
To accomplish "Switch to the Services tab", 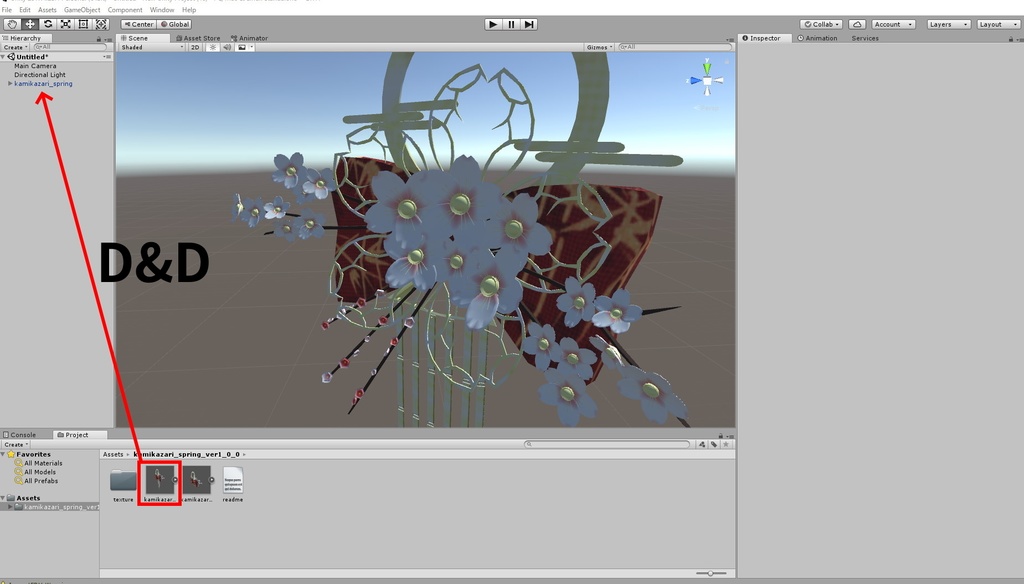I will point(865,38).
